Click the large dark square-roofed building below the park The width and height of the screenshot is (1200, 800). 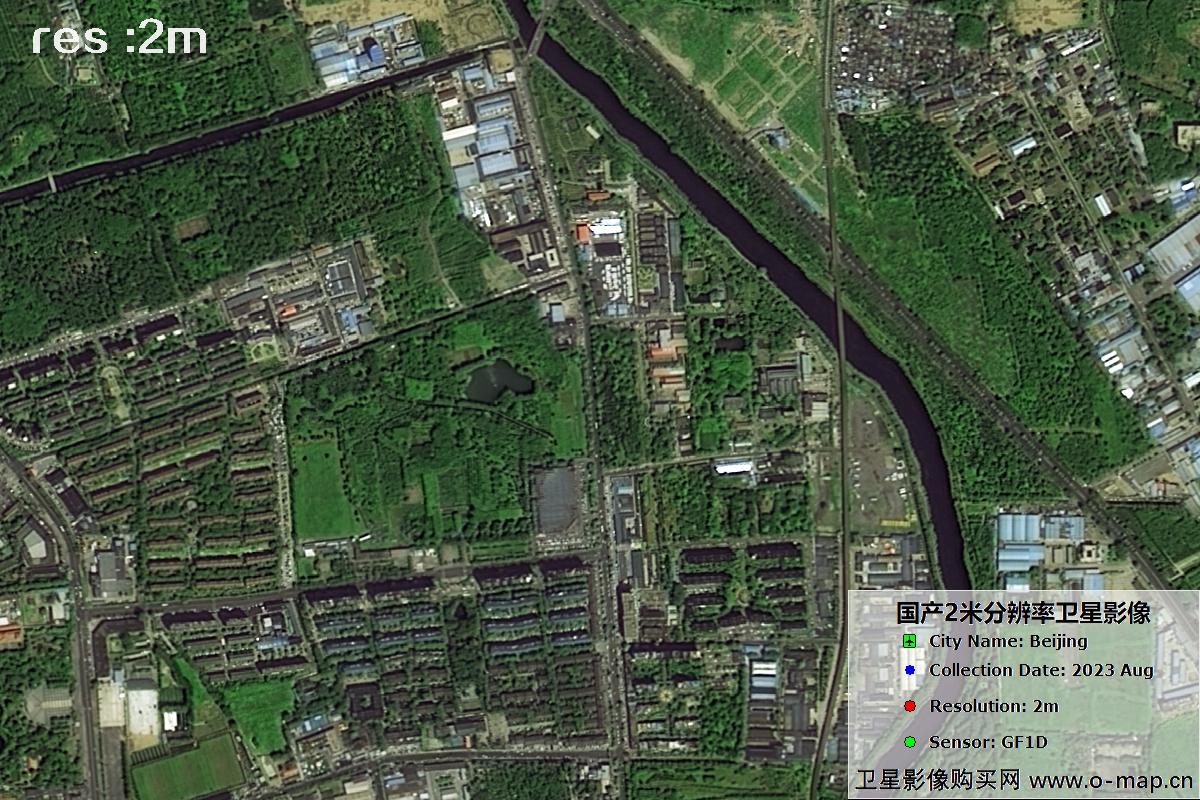(556, 500)
